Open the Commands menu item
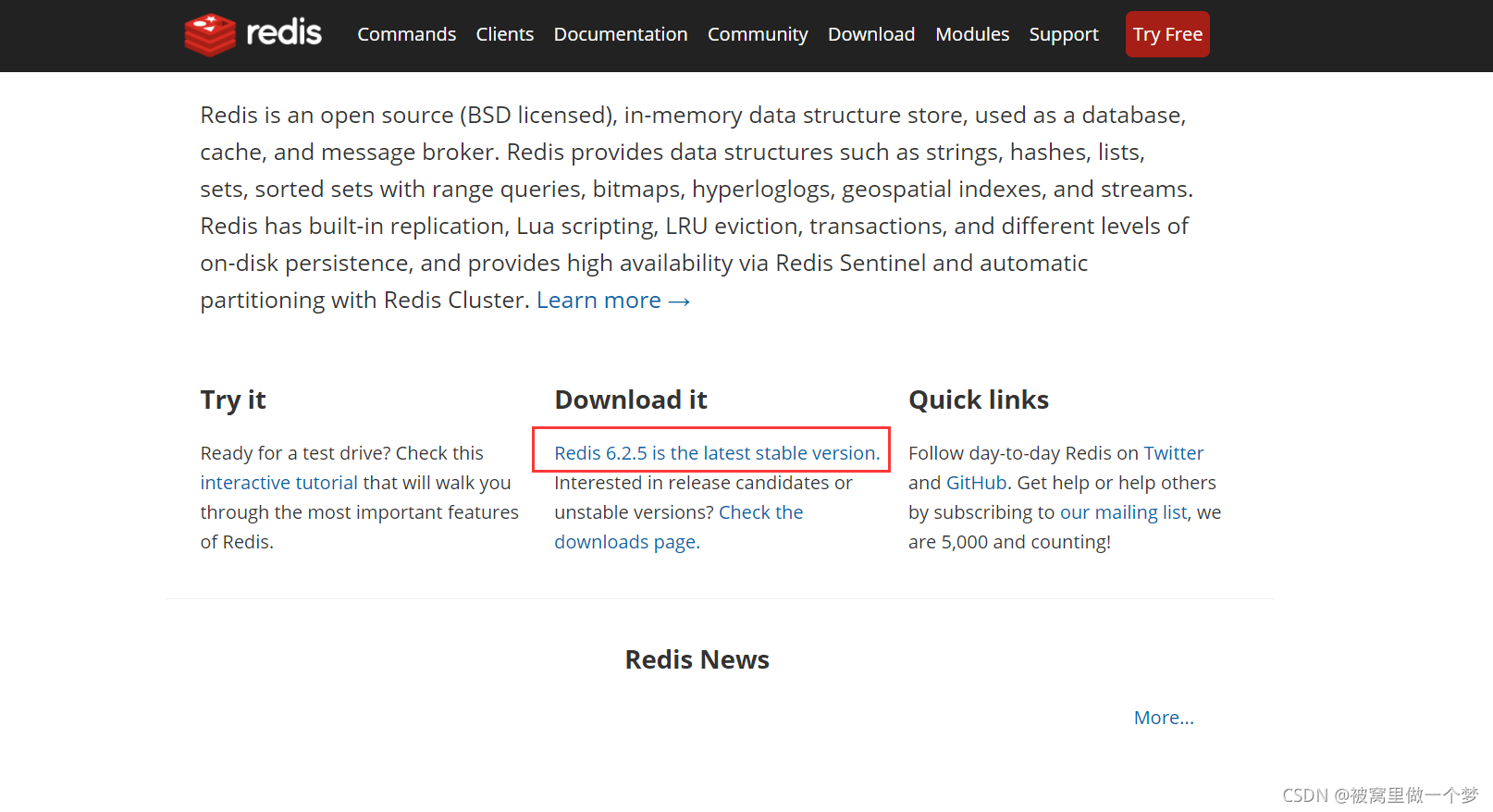This screenshot has width=1493, height=812. pyautogui.click(x=406, y=34)
